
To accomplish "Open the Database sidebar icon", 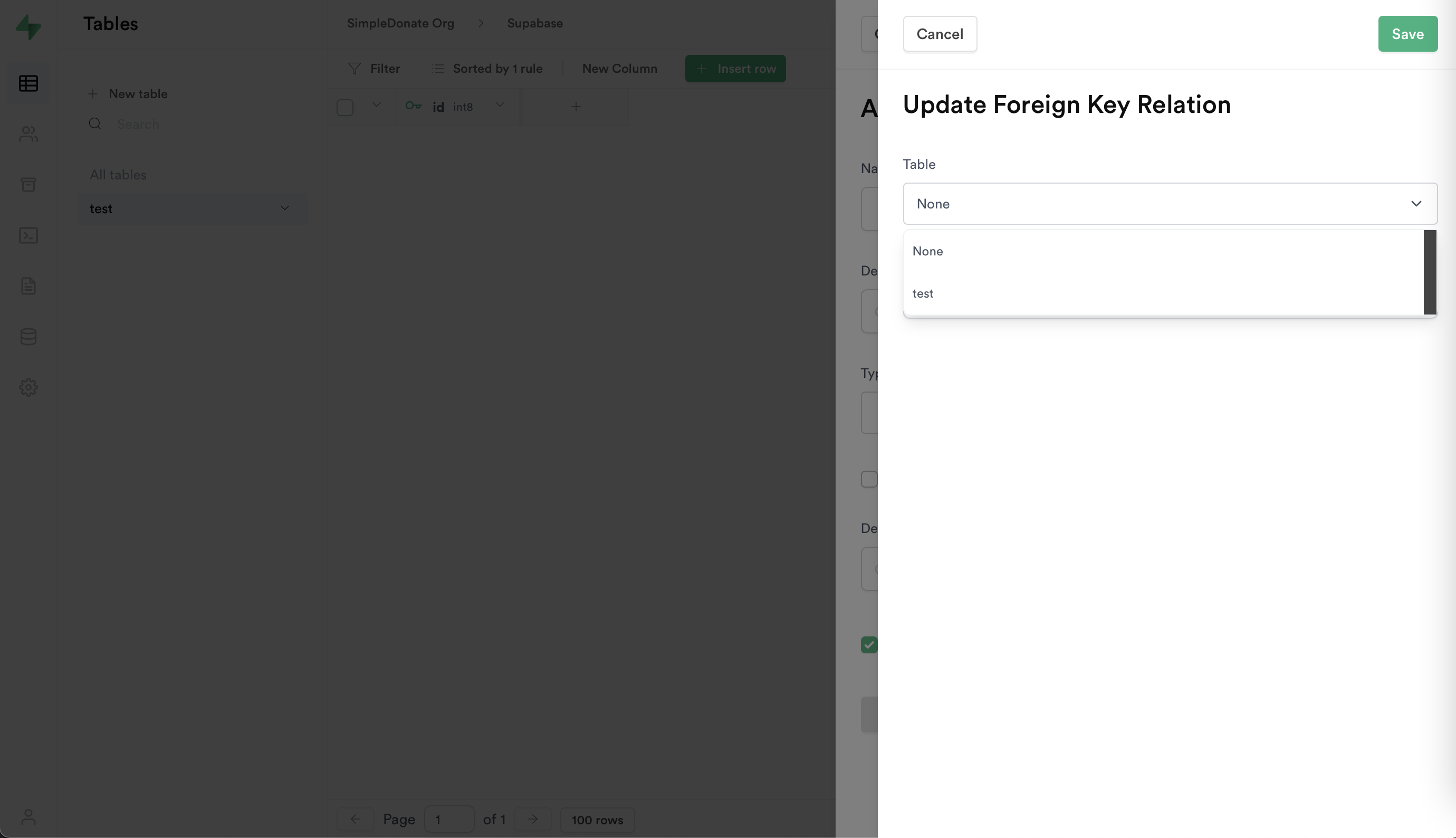I will click(x=28, y=337).
